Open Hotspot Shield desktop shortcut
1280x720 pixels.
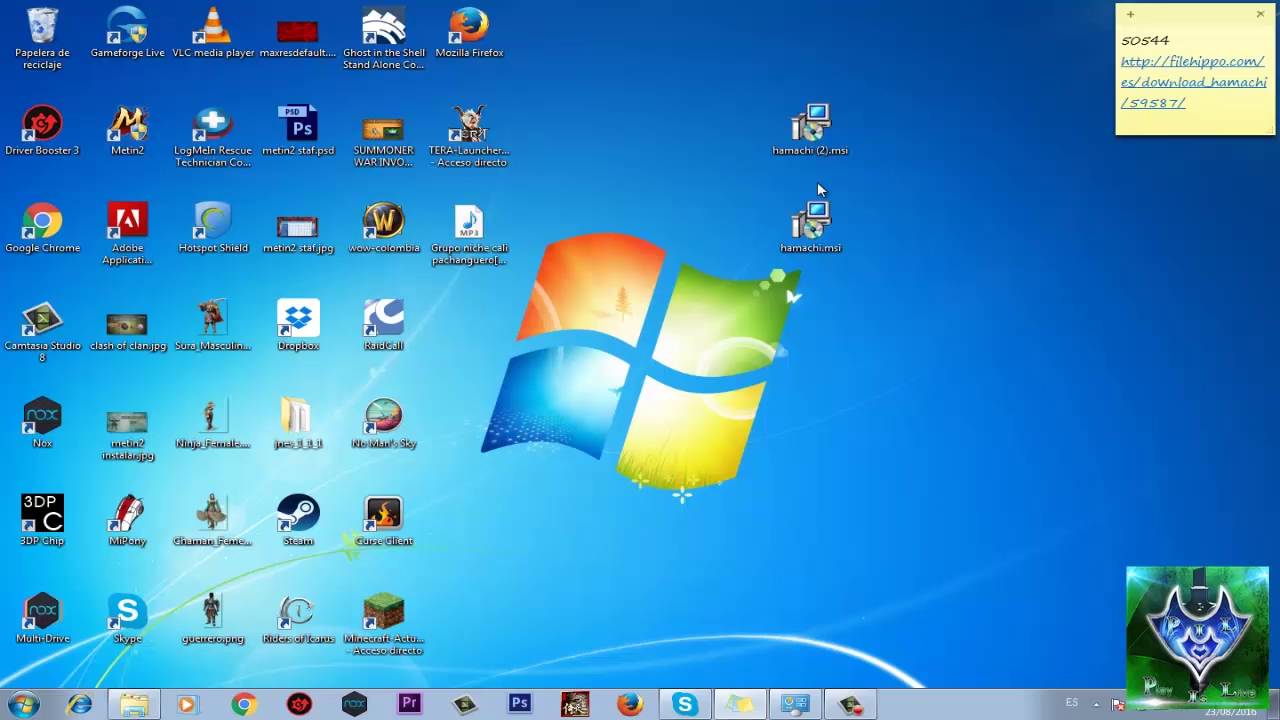(x=213, y=228)
